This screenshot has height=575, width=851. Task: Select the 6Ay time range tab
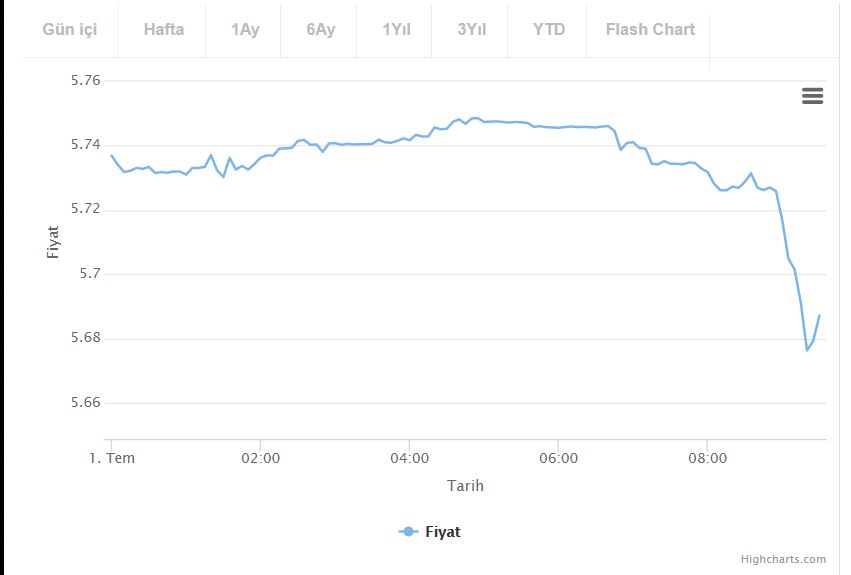click(320, 29)
